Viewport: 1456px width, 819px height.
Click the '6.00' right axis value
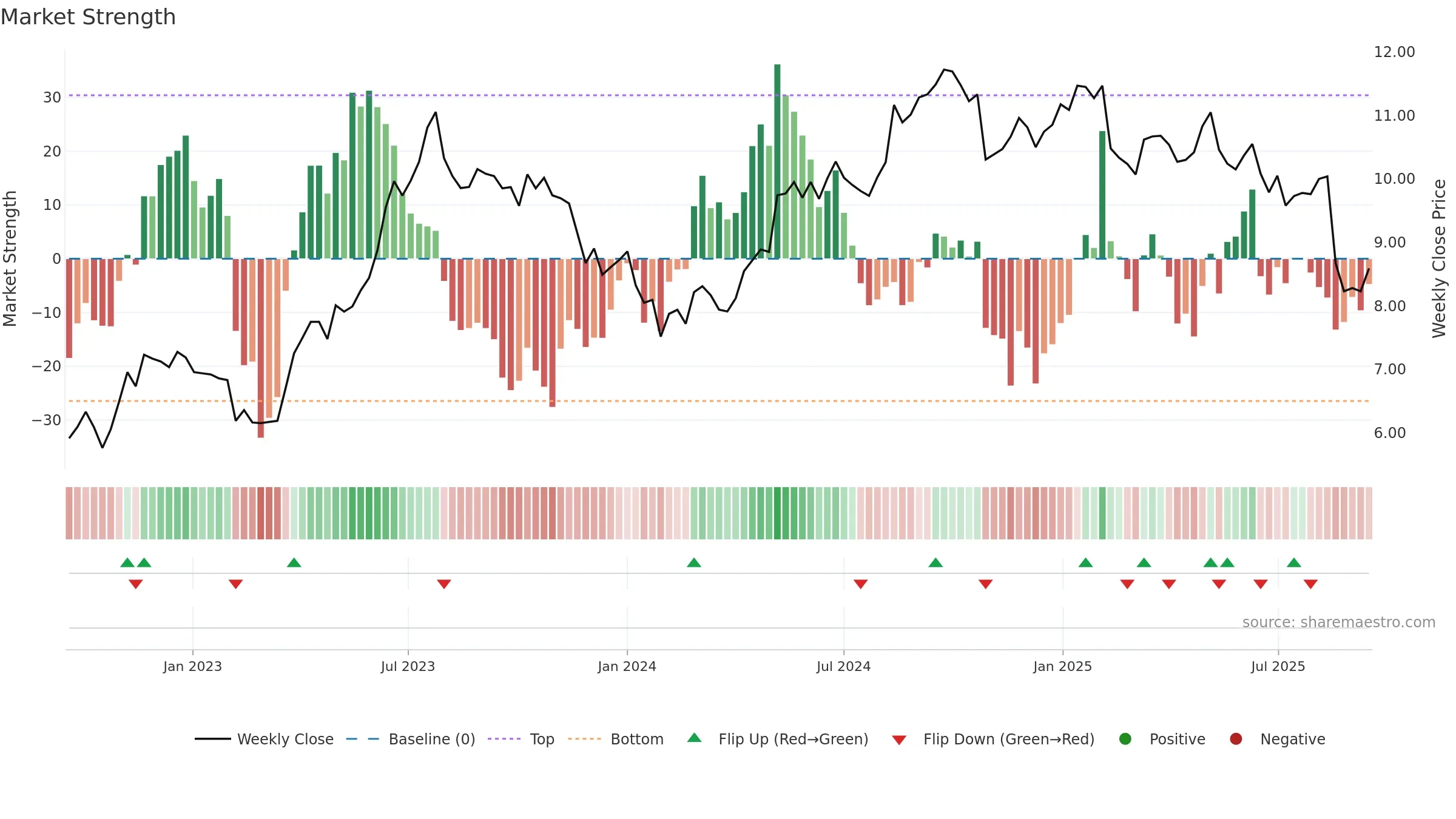click(x=1389, y=433)
